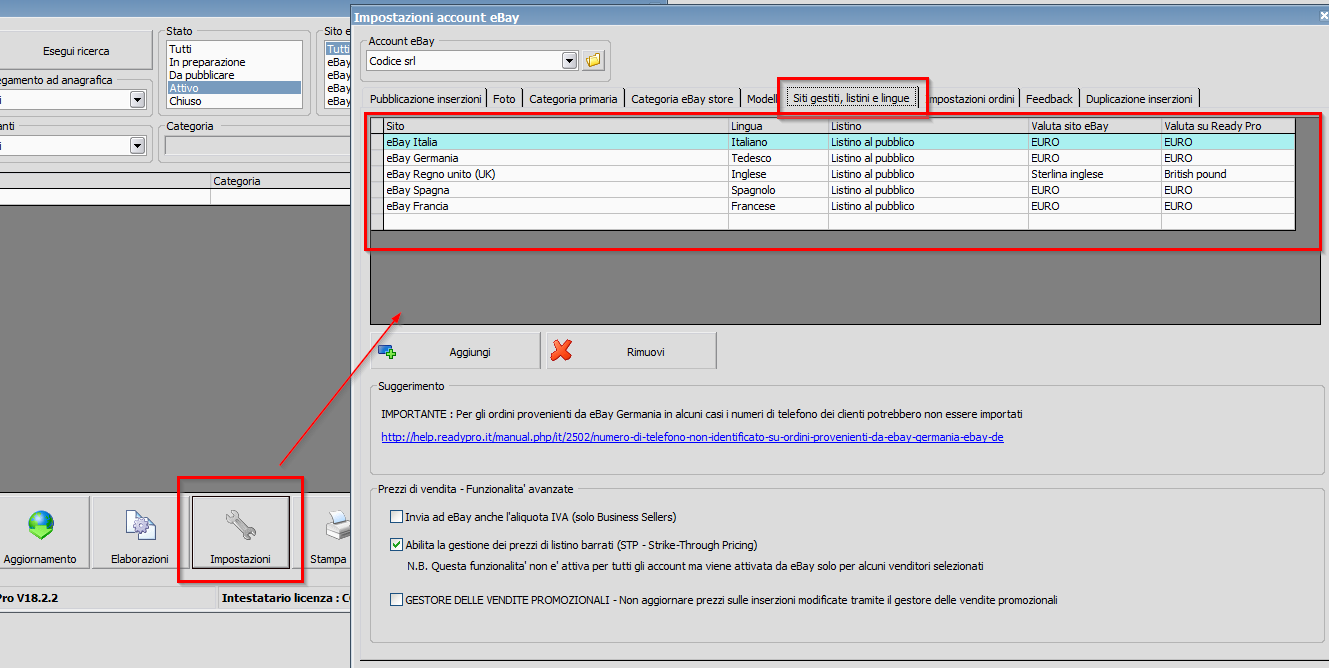The width and height of the screenshot is (1329, 668).
Task: Click the Categoria column header in main window
Action: point(280,181)
